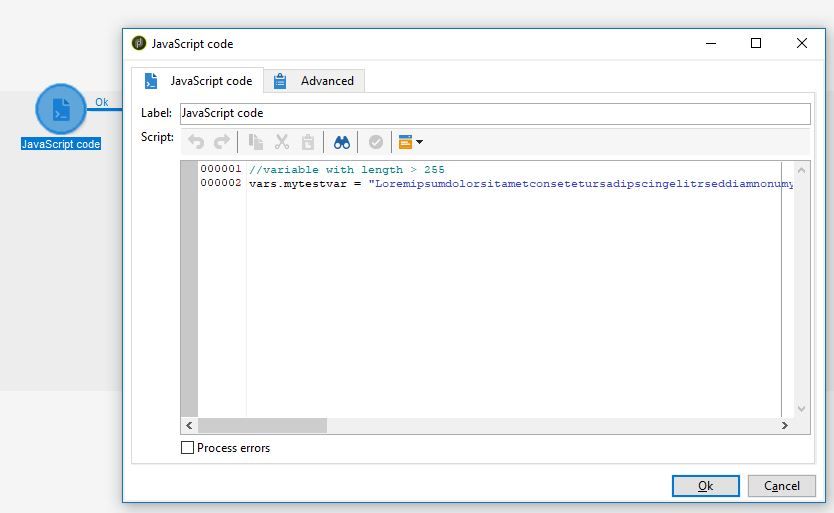Image resolution: width=834 pixels, height=513 pixels.
Task: Click the redo arrow in script toolbar
Action: pyautogui.click(x=222, y=142)
